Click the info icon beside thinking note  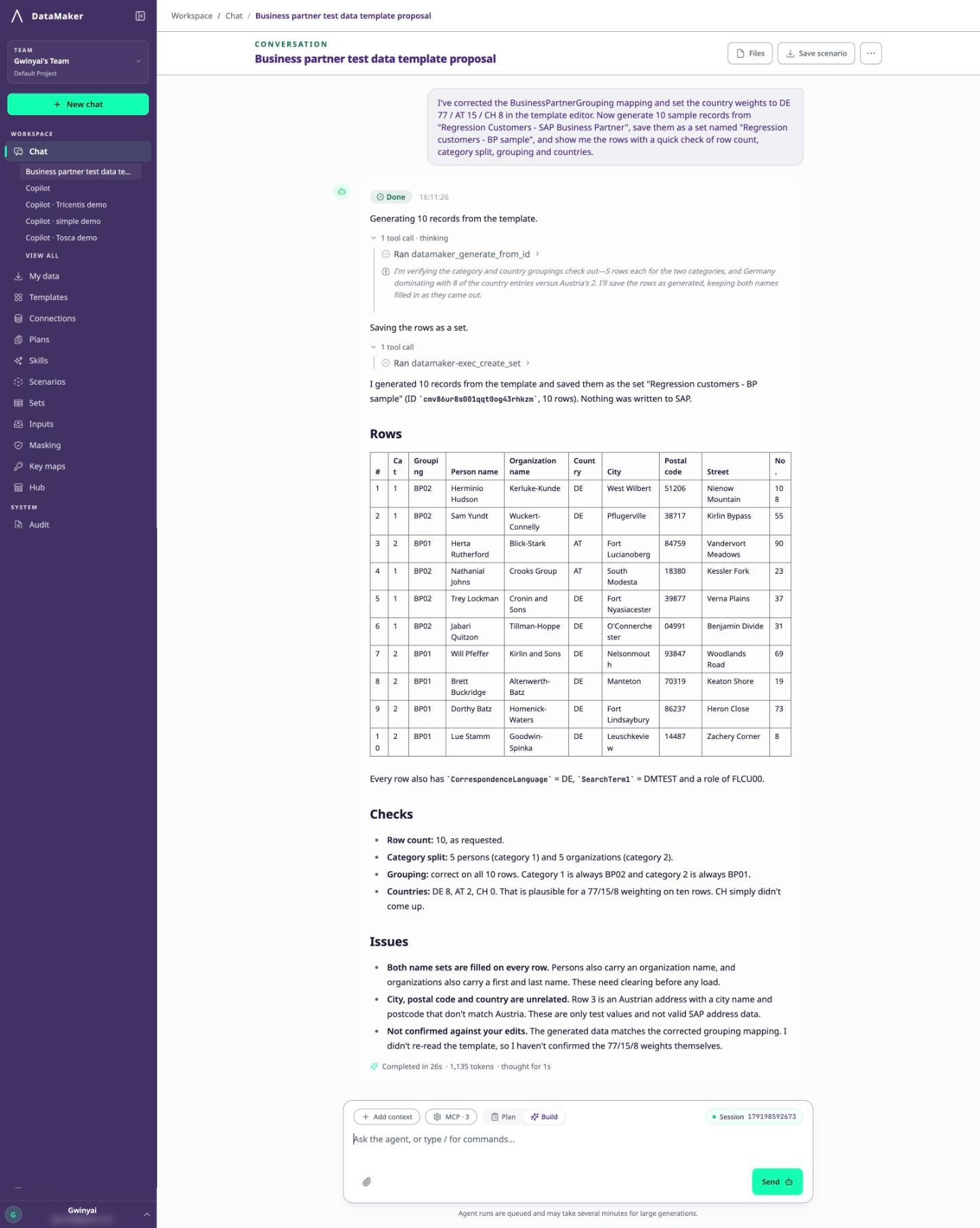tap(385, 271)
